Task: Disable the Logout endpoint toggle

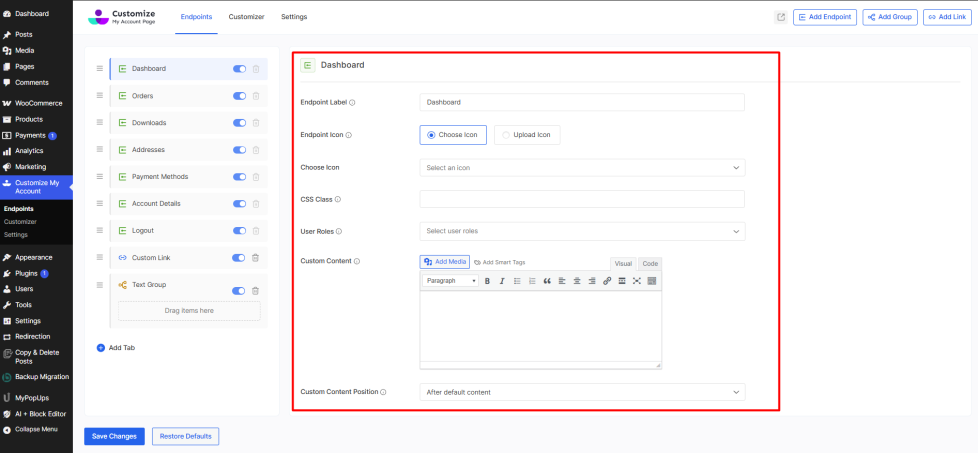Action: coord(239,231)
